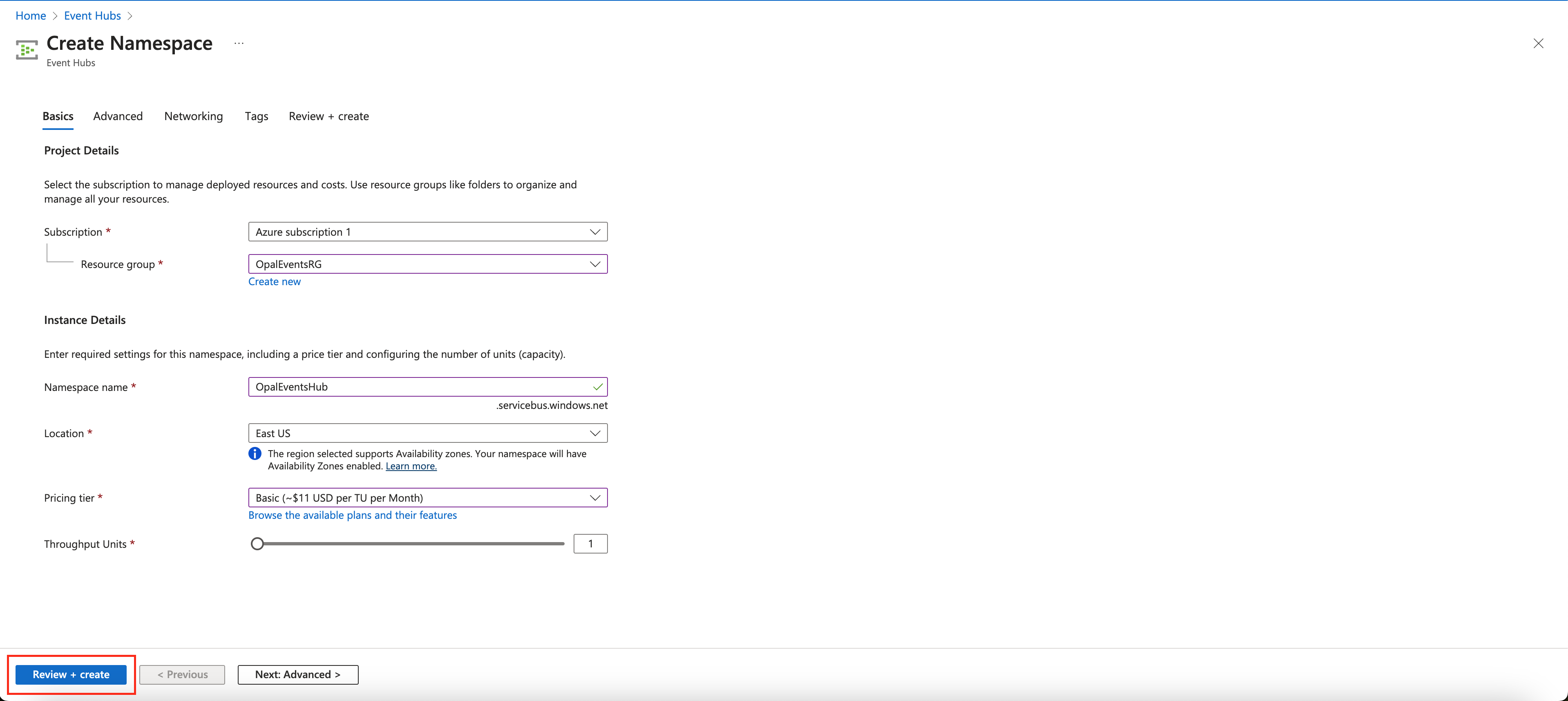This screenshot has height=701, width=1568.
Task: Browse the available plans and features link
Action: coord(353,516)
